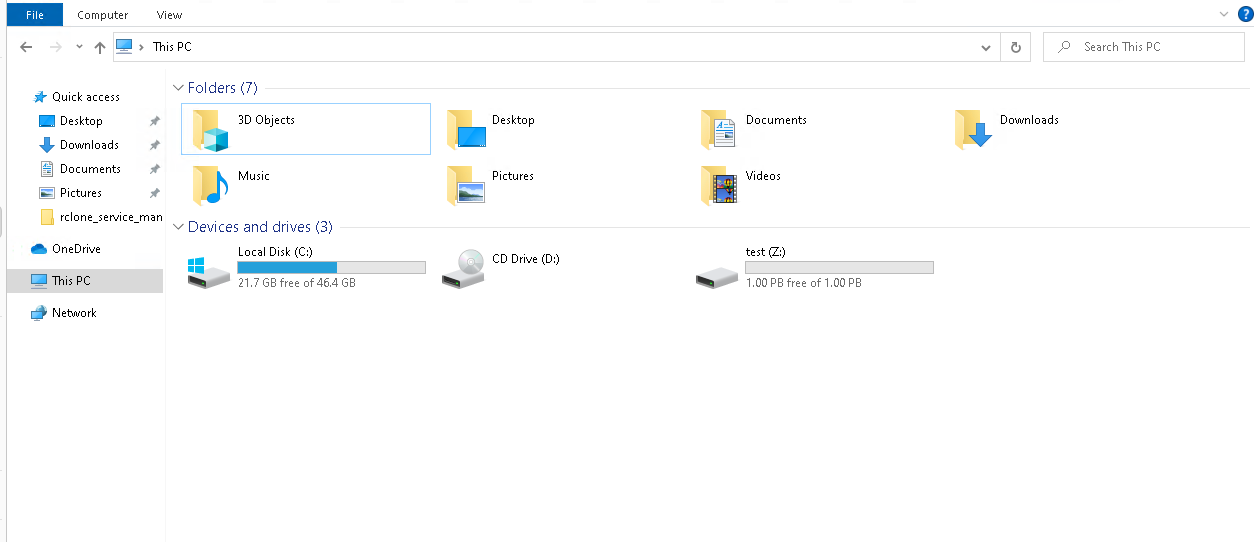Refresh the This PC view
Image resolution: width=1254 pixels, height=542 pixels.
1016,47
